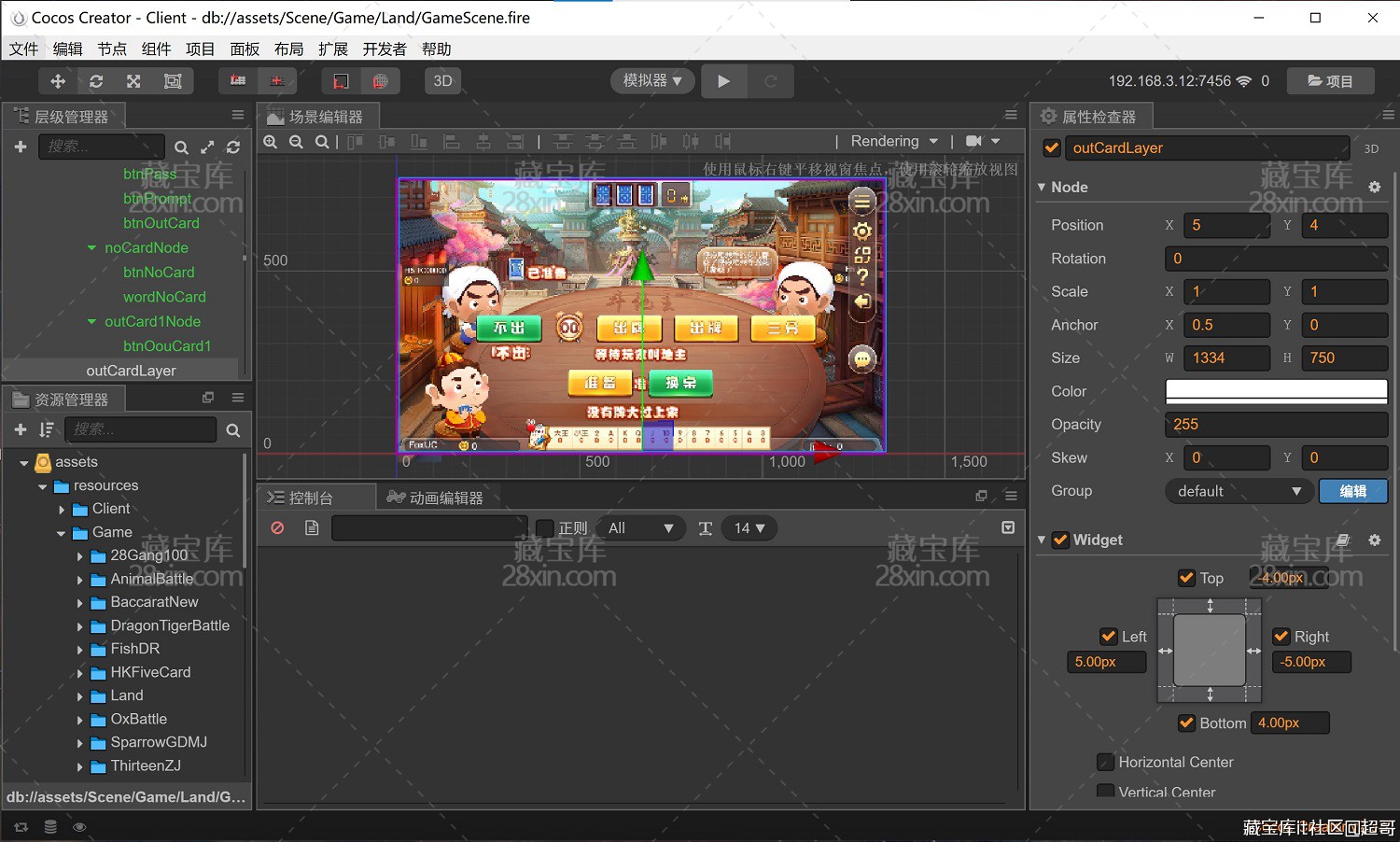Open the 文件 menu
This screenshot has width=1400, height=842.
coord(23,49)
